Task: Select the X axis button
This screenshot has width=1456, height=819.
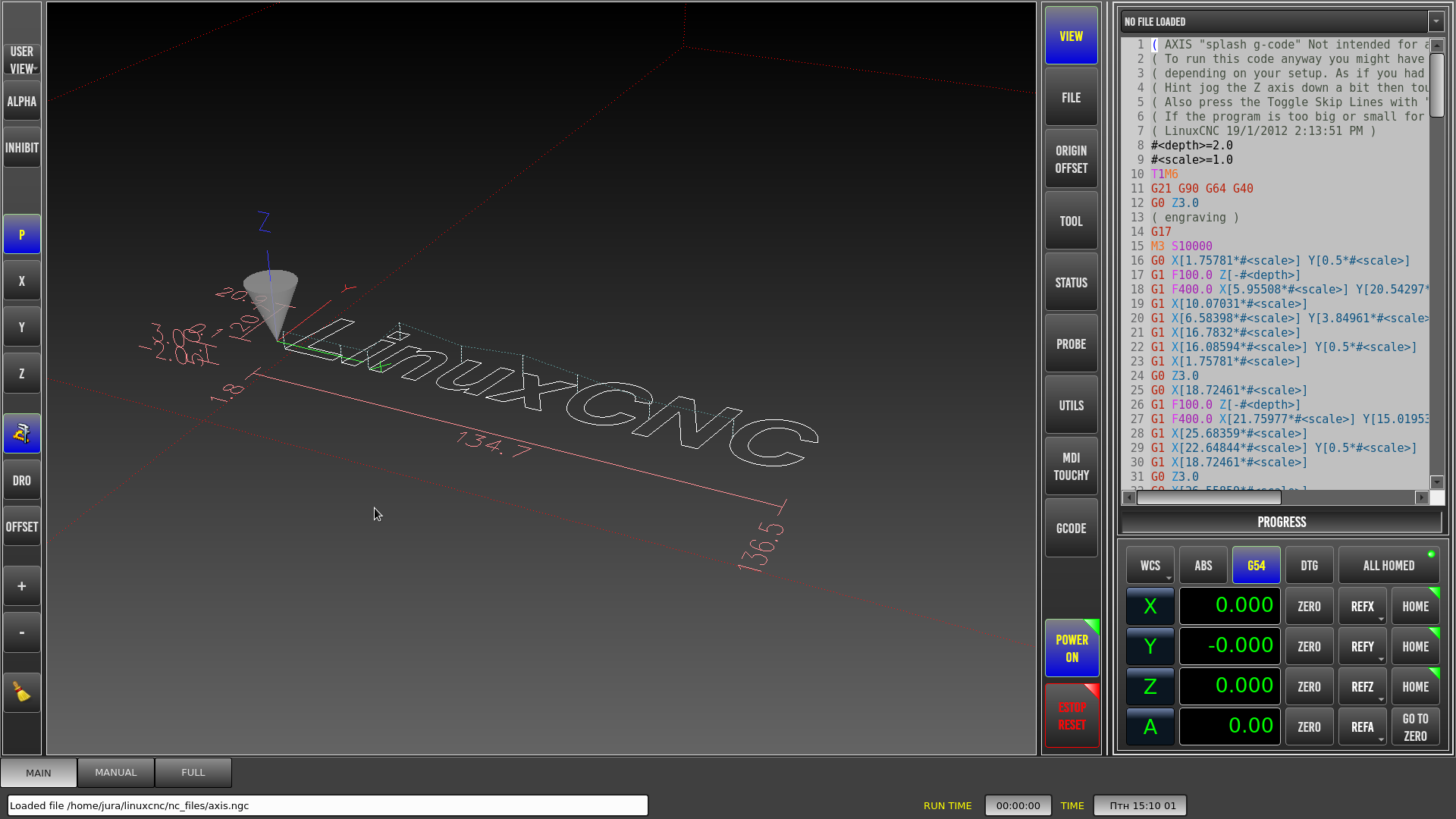Action: click(1150, 607)
